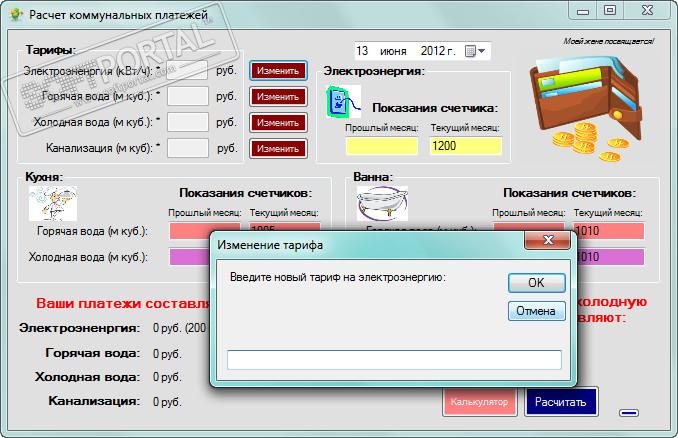Click the Расчитать button

click(x=561, y=402)
